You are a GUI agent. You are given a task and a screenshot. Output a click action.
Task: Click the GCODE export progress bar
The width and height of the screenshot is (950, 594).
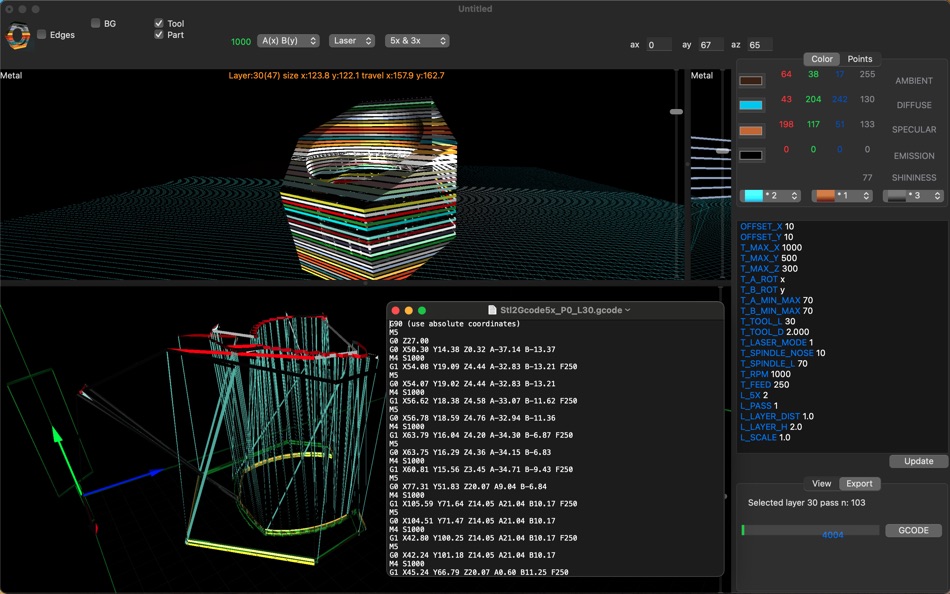(x=811, y=530)
